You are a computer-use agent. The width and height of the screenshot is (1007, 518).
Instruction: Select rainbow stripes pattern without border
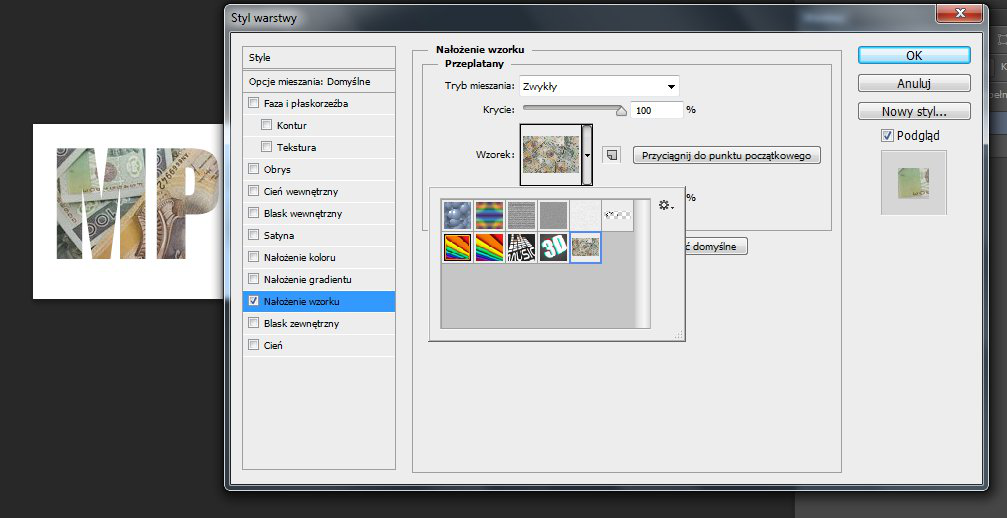489,248
